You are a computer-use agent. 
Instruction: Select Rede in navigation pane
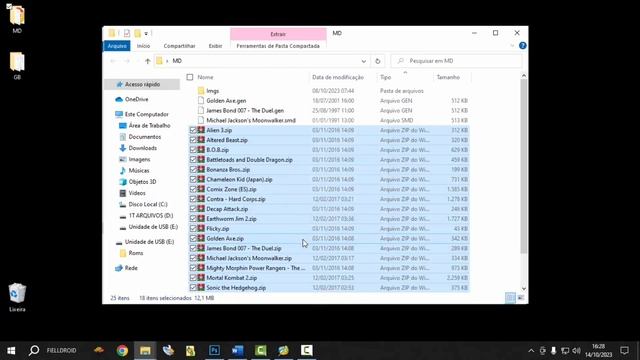click(131, 268)
